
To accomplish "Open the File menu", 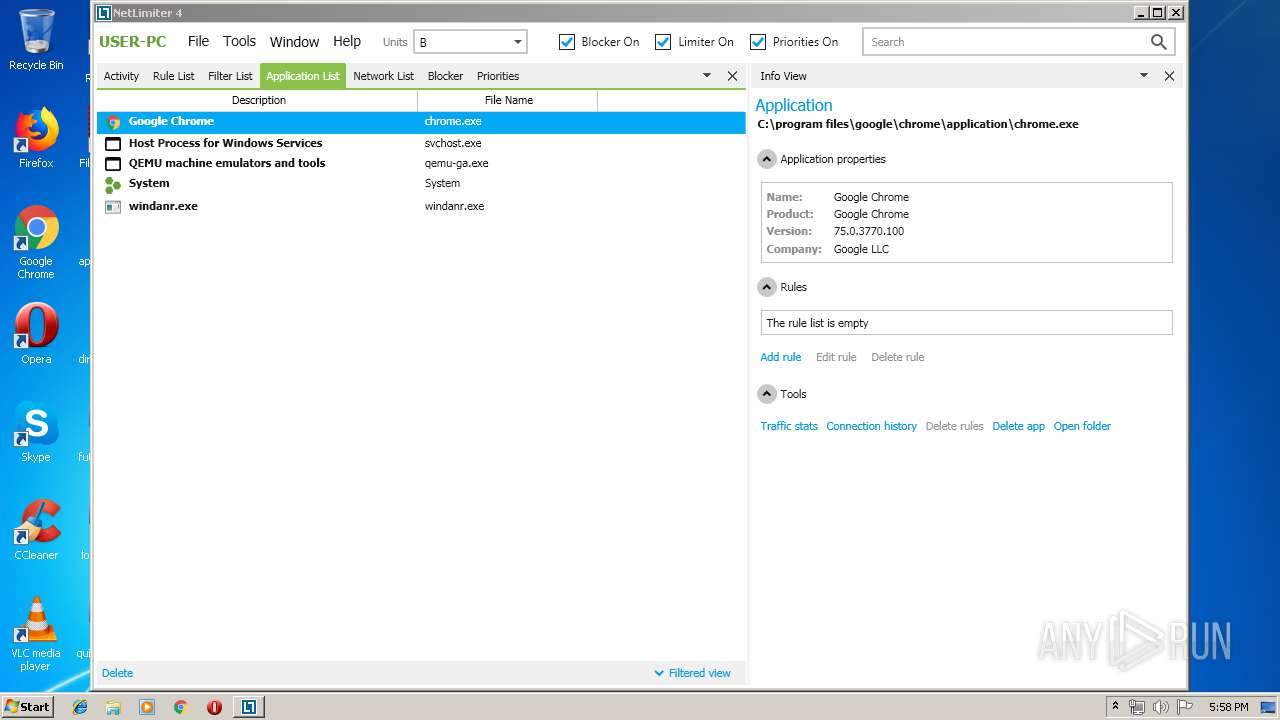I will click(x=198, y=41).
